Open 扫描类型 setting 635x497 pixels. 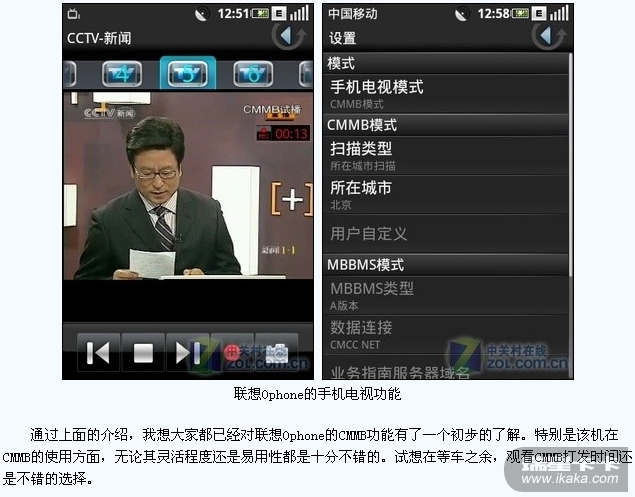[x=446, y=156]
